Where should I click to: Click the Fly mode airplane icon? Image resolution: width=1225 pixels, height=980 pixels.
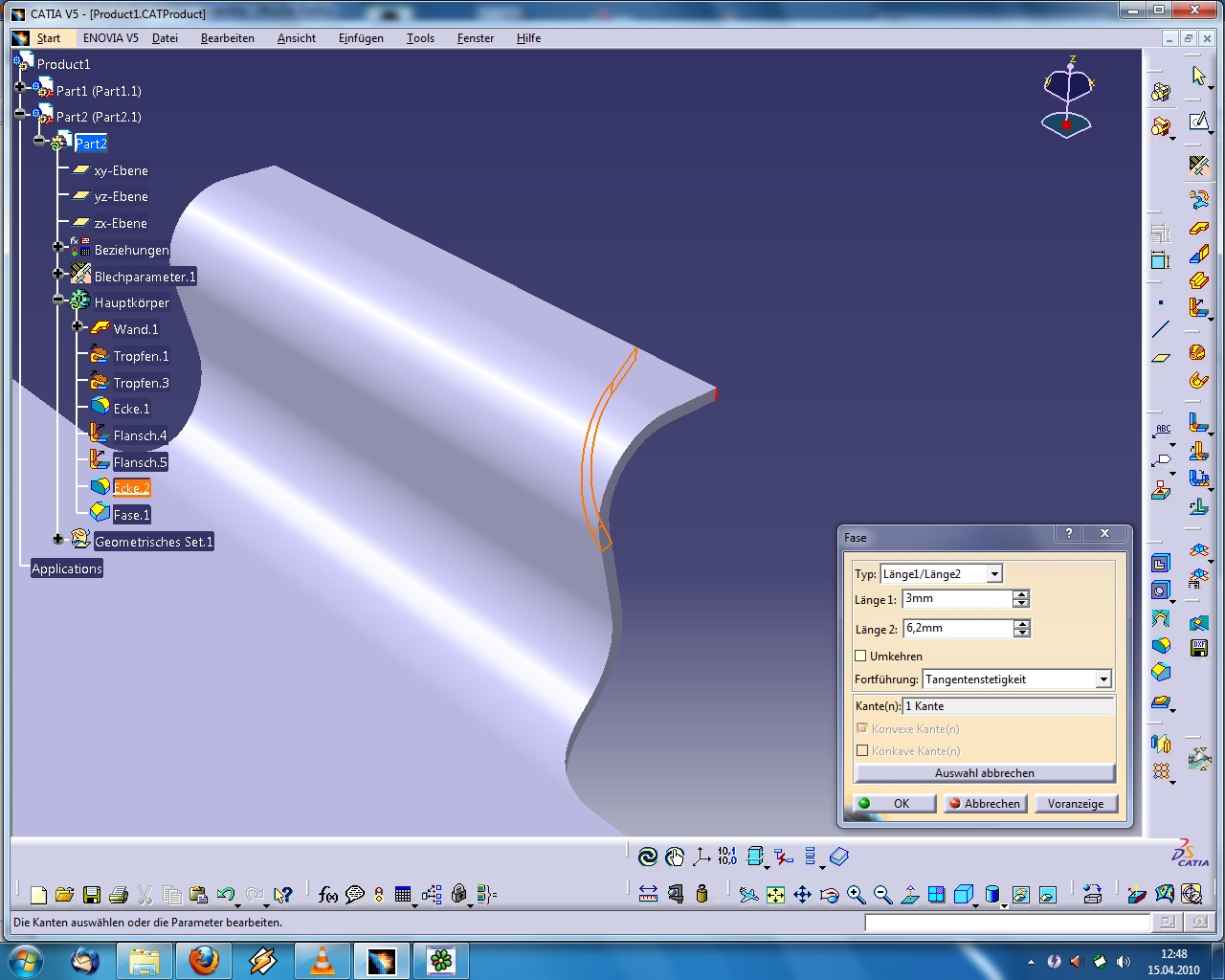[749, 895]
